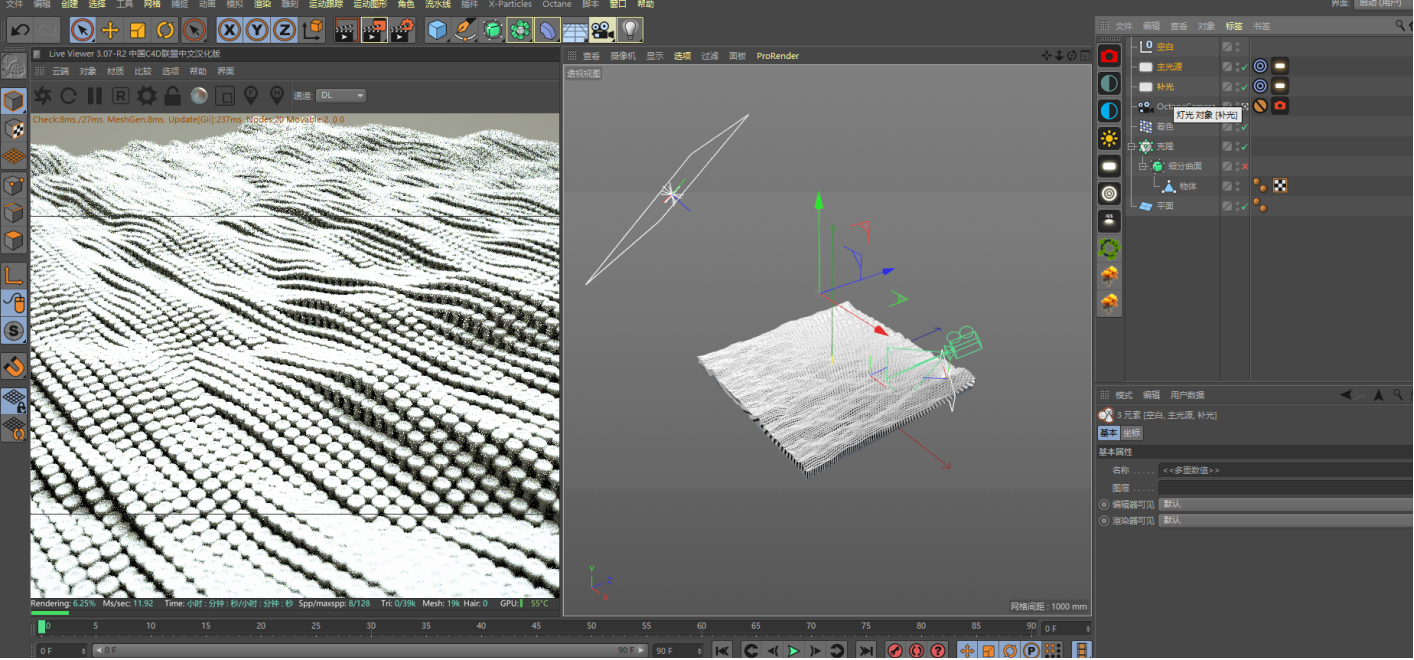The image size is (1414, 660).
Task: Click the 摄像机 viewport menu
Action: [623, 56]
